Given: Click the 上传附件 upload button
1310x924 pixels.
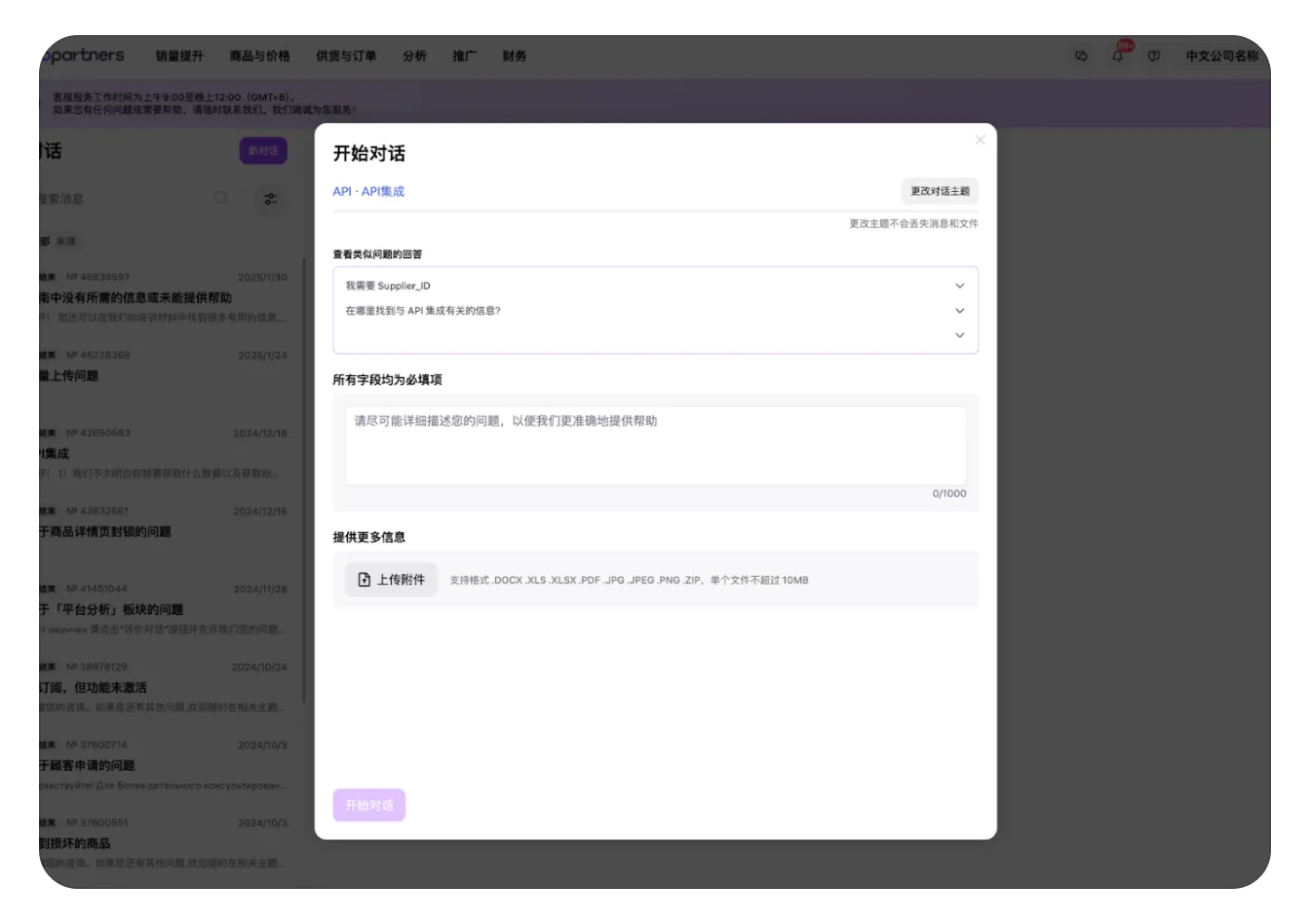Looking at the screenshot, I should tap(391, 580).
